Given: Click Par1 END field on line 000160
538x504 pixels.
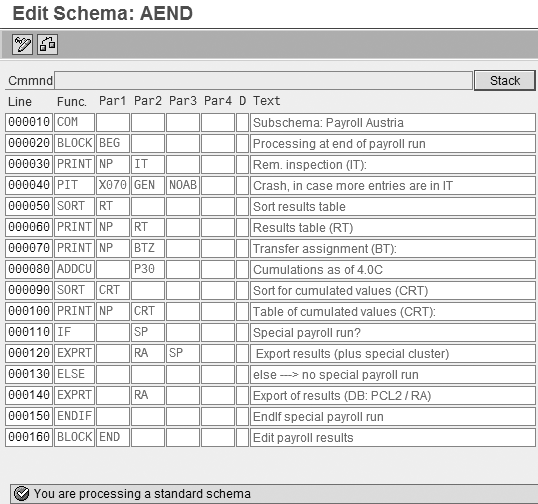Looking at the screenshot, I should point(113,437).
